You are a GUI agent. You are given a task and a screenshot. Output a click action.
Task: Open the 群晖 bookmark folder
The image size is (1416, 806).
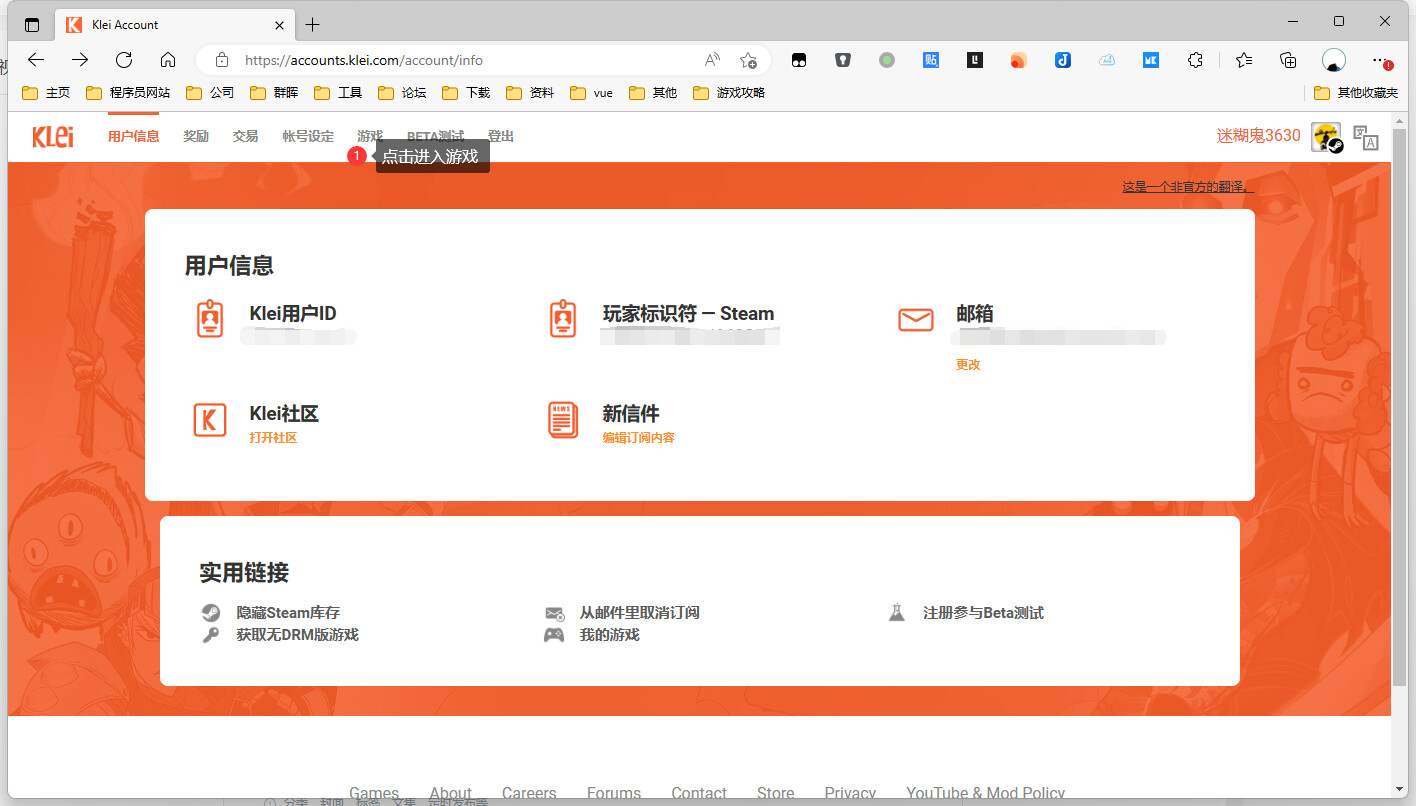[274, 93]
